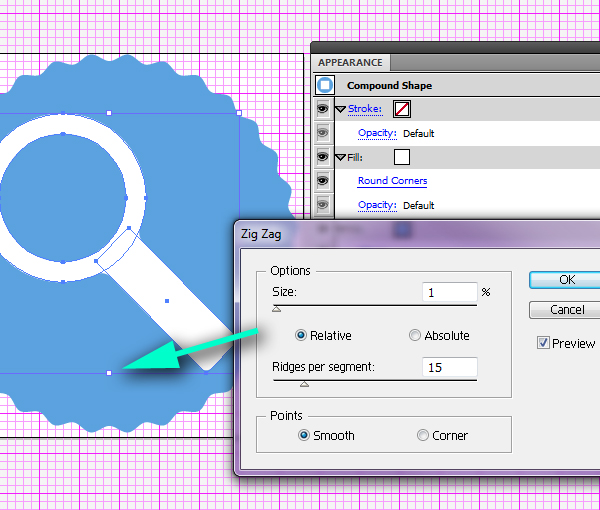
Task: Open the Round Corners effect link
Action: [x=392, y=181]
